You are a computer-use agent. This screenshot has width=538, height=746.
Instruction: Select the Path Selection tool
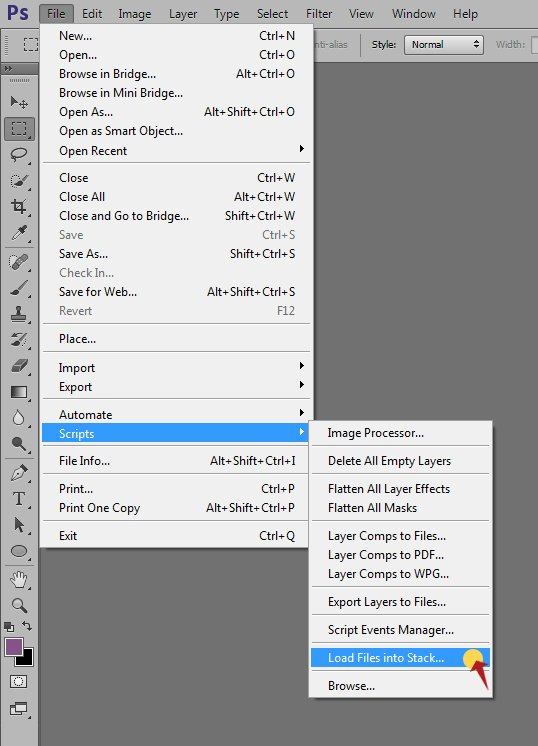(19, 525)
